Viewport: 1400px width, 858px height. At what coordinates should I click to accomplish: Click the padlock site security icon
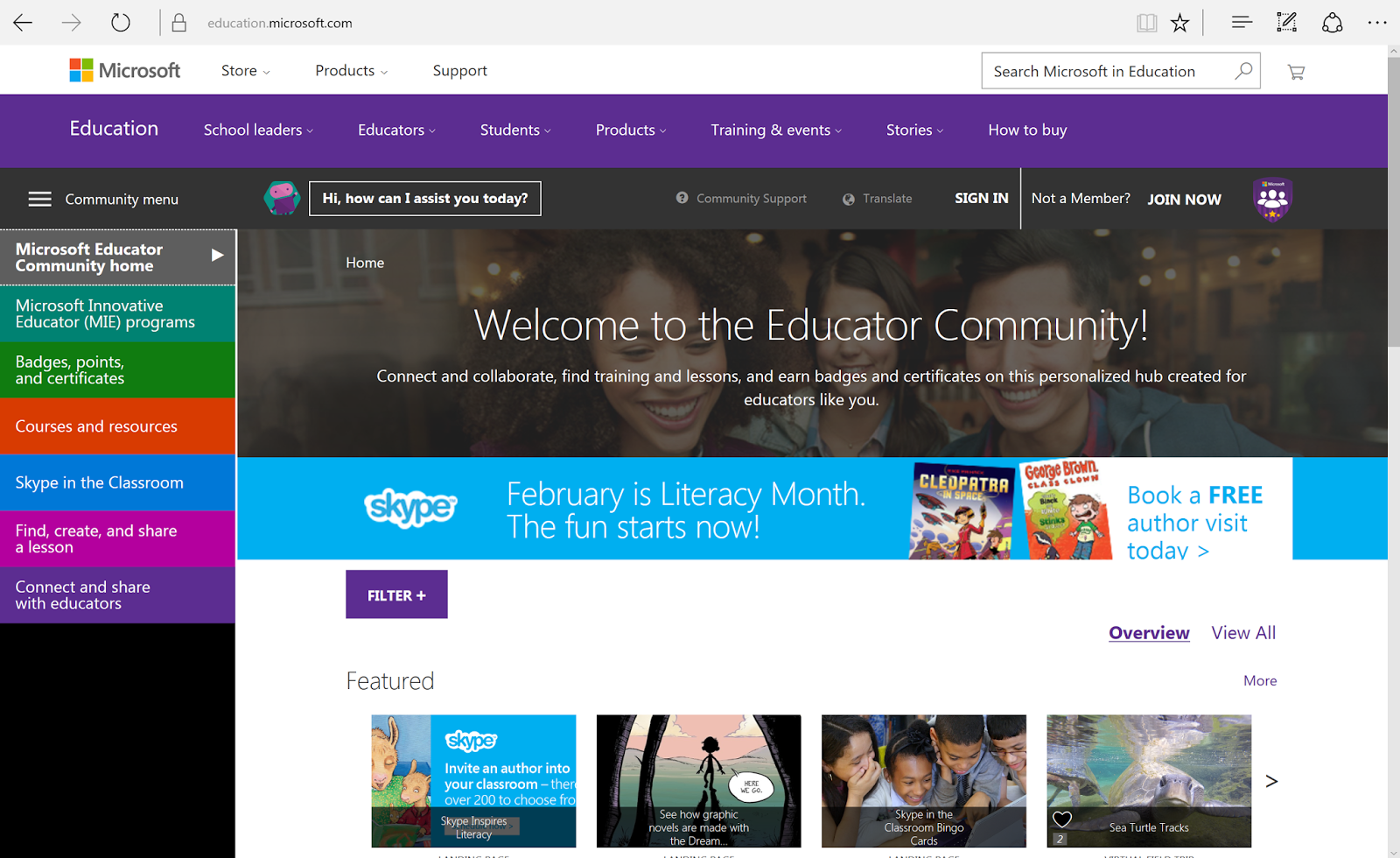179,23
